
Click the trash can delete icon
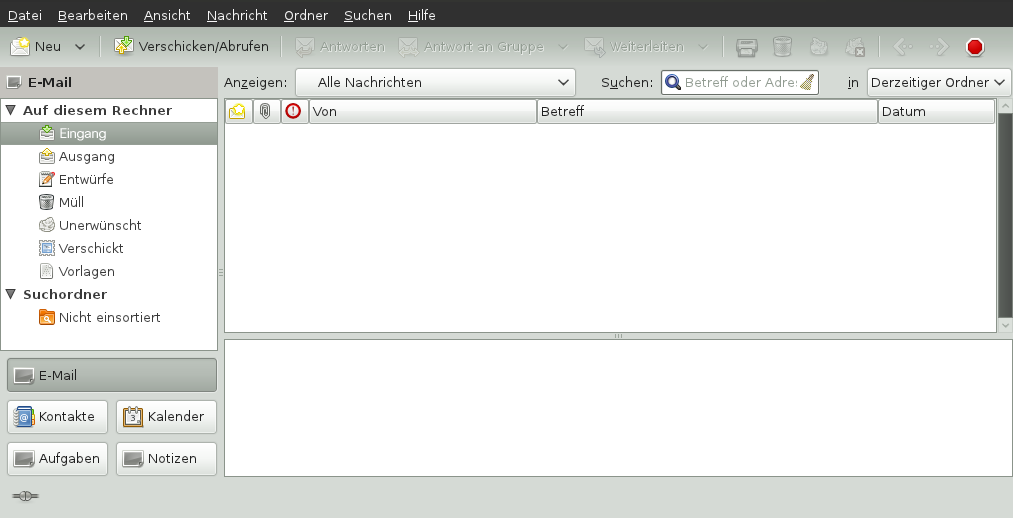pyautogui.click(x=783, y=47)
